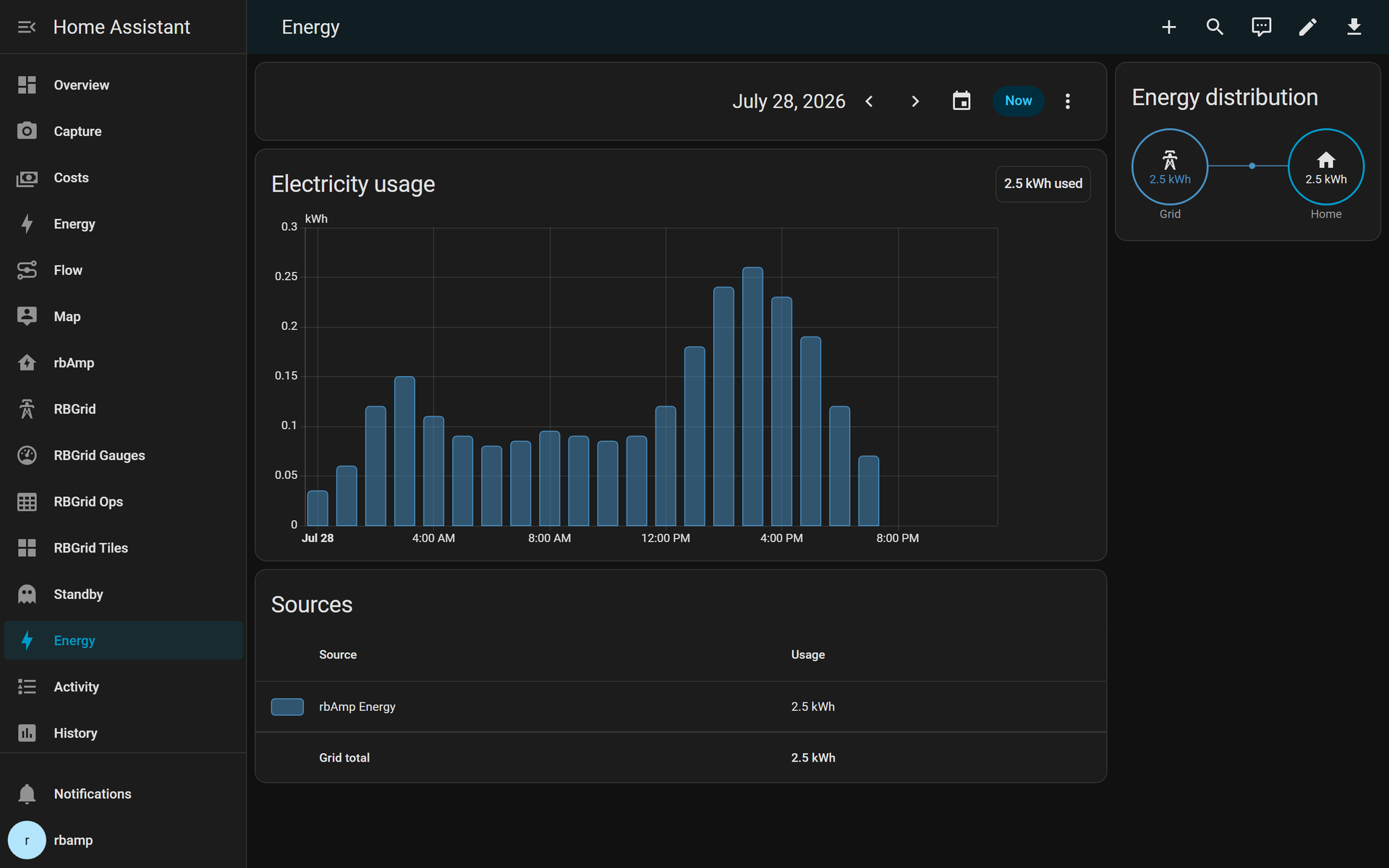Click the Source column header
Image resolution: width=1389 pixels, height=868 pixels.
(x=338, y=655)
